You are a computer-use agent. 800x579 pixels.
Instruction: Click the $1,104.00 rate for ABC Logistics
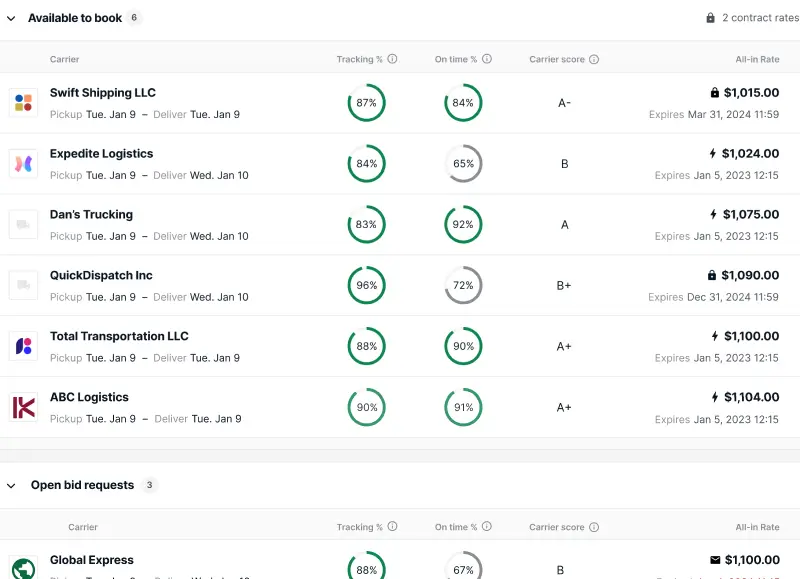point(752,397)
